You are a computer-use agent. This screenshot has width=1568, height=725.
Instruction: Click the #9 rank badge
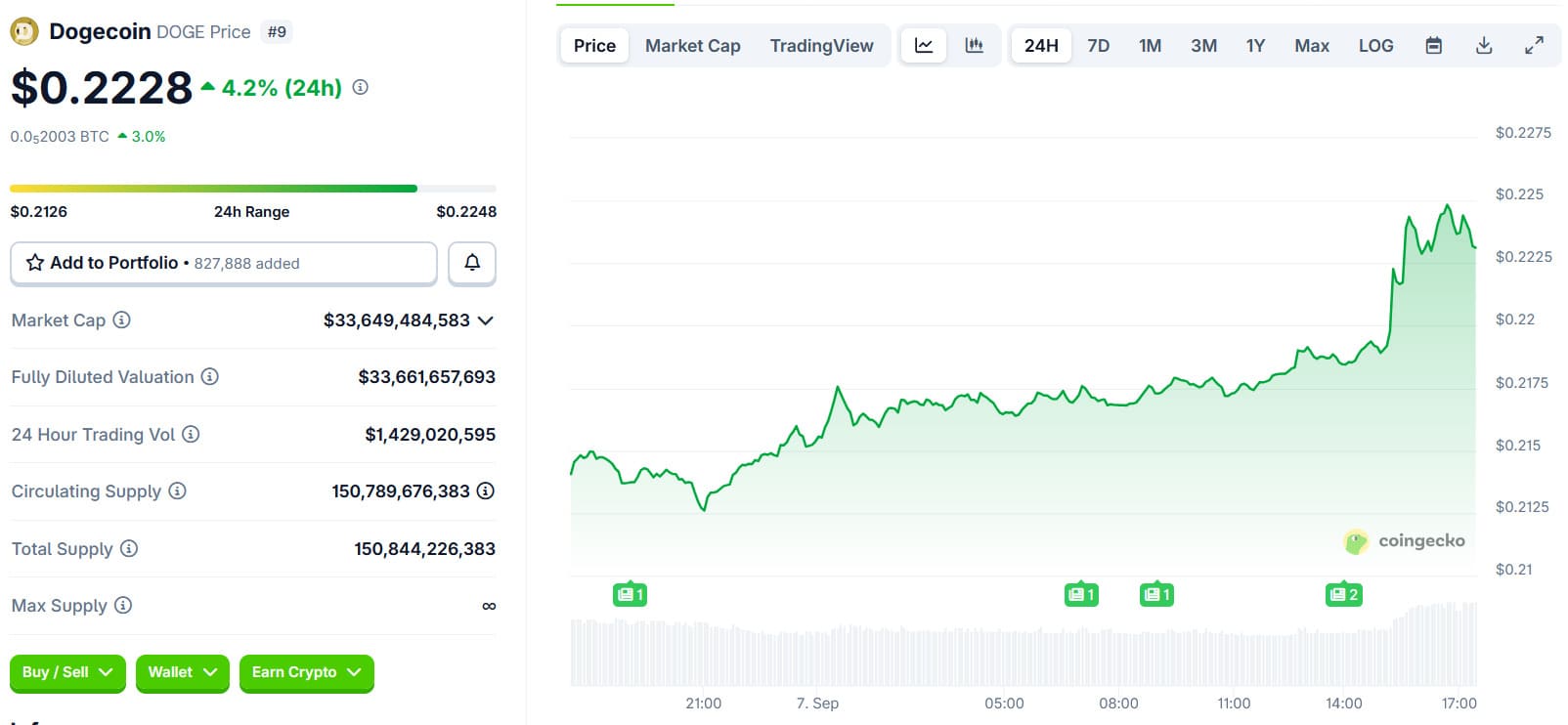click(278, 31)
